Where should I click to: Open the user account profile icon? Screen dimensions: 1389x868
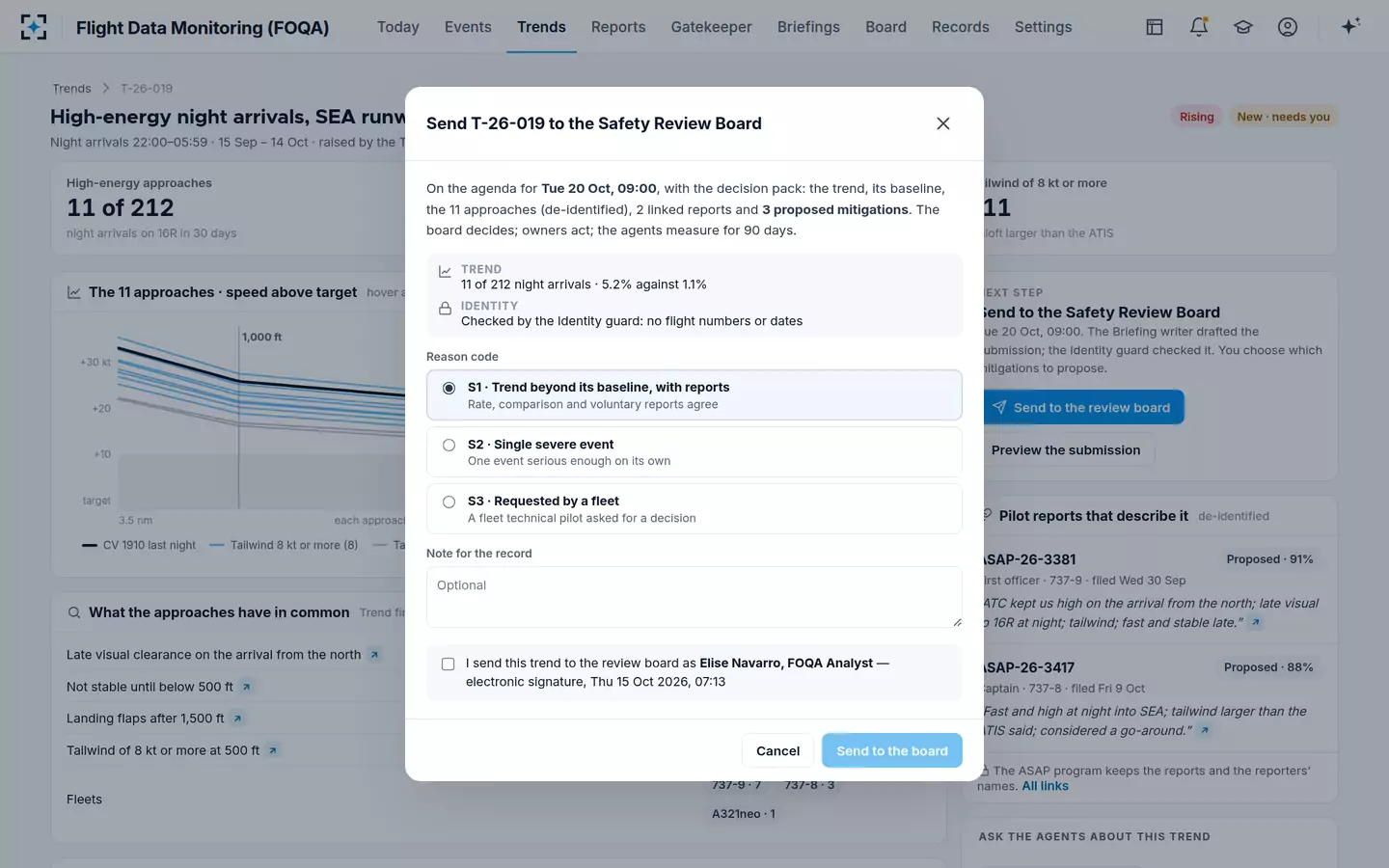coord(1288,27)
